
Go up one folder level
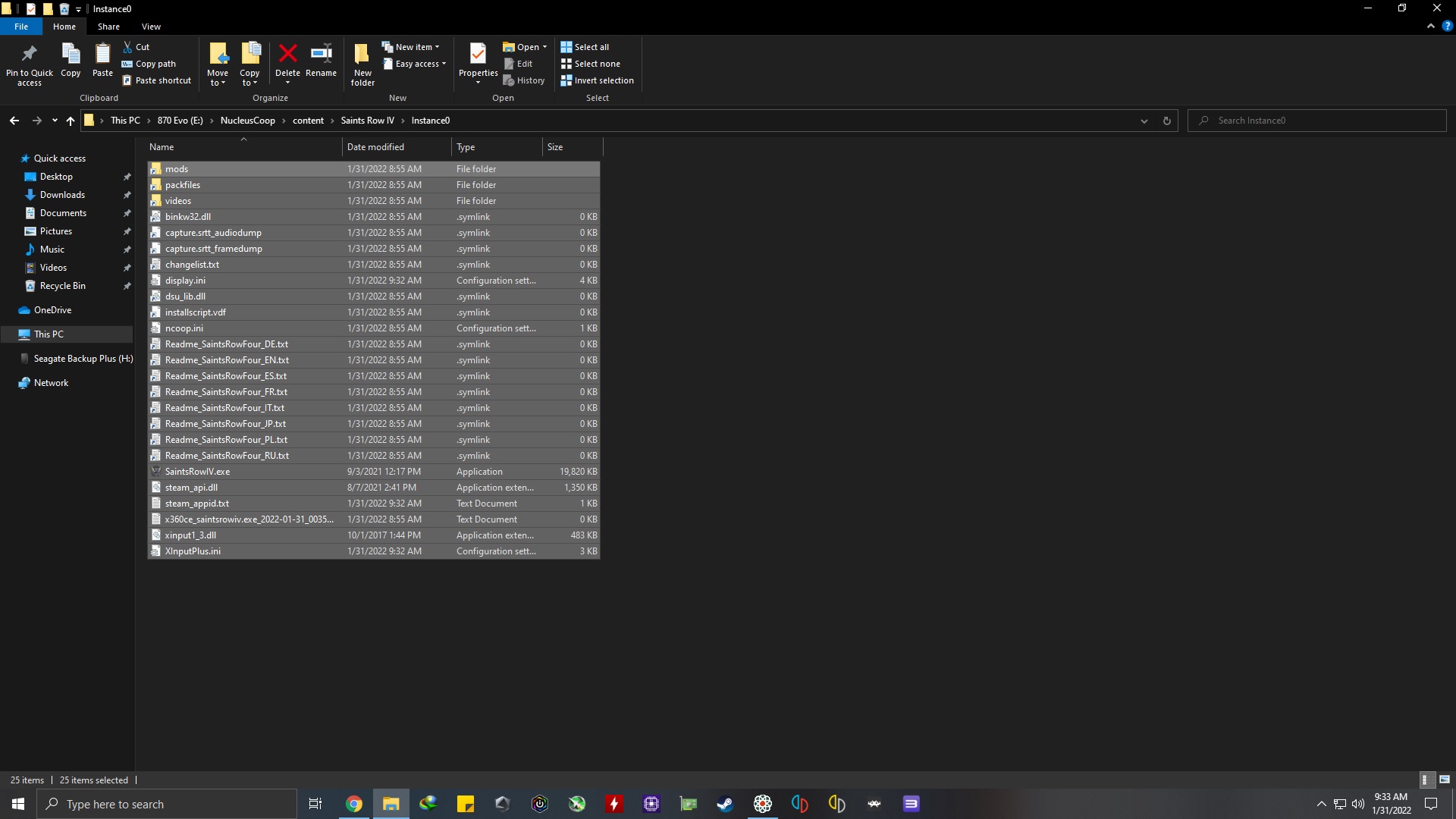point(71,121)
